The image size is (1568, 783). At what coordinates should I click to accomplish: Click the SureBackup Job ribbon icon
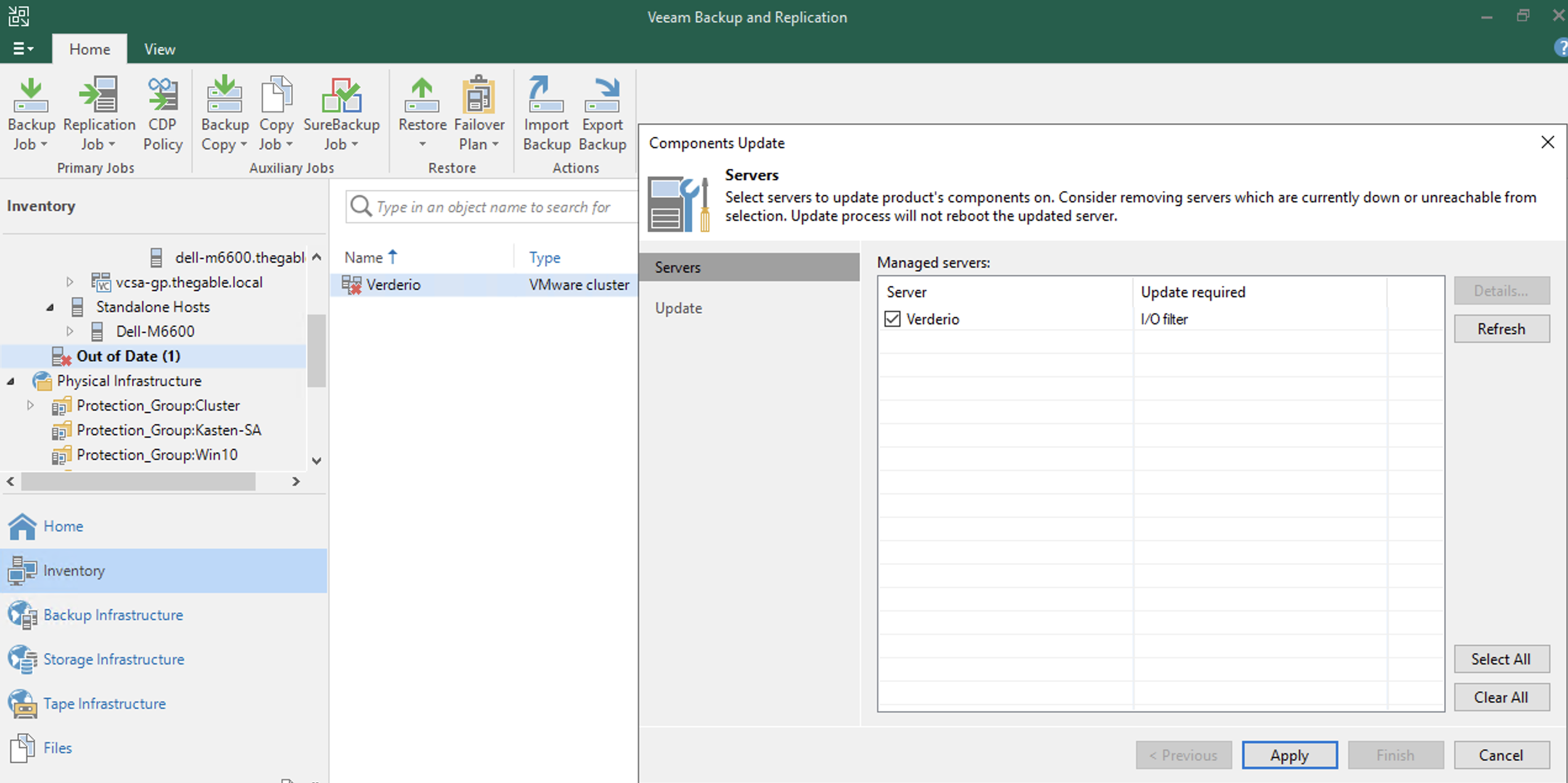click(341, 96)
